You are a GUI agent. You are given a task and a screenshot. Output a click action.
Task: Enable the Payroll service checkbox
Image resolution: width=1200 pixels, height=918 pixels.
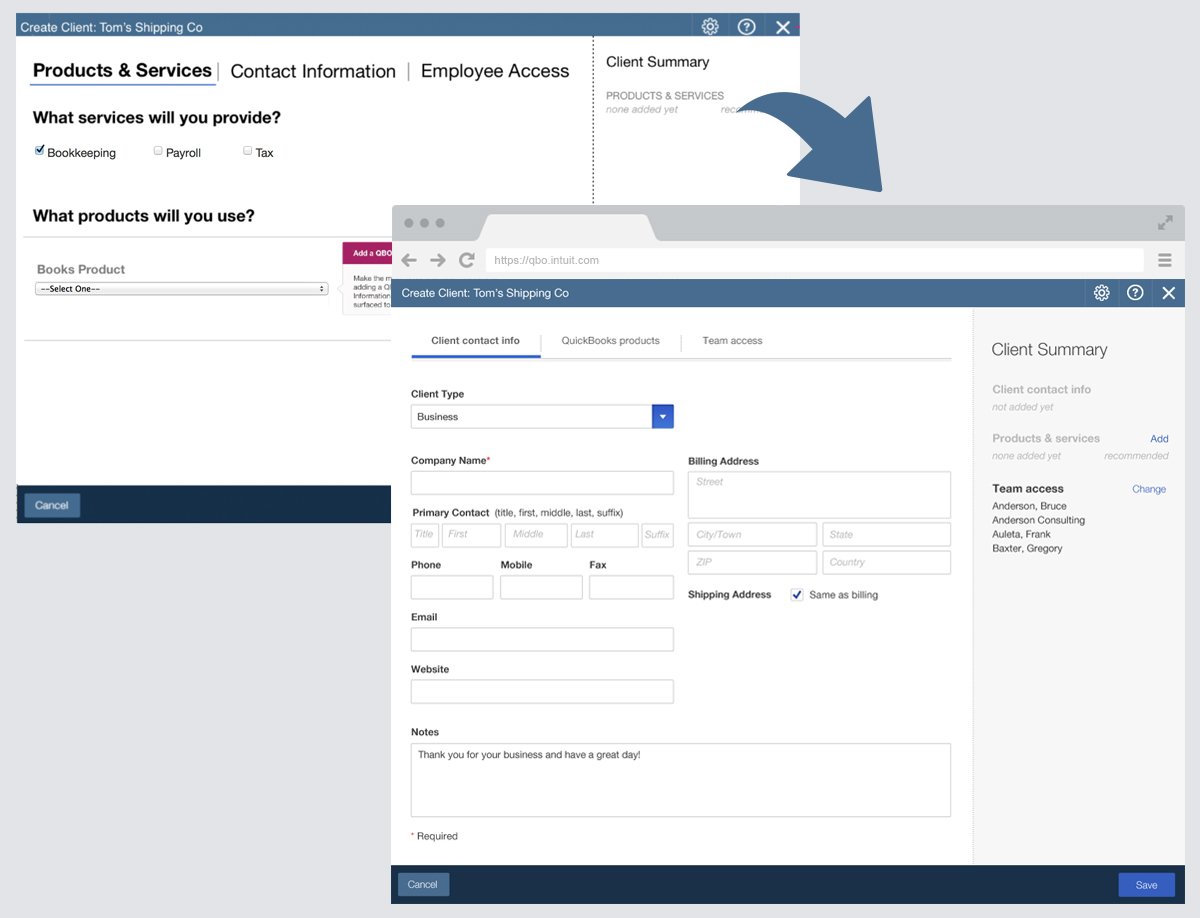tap(158, 151)
